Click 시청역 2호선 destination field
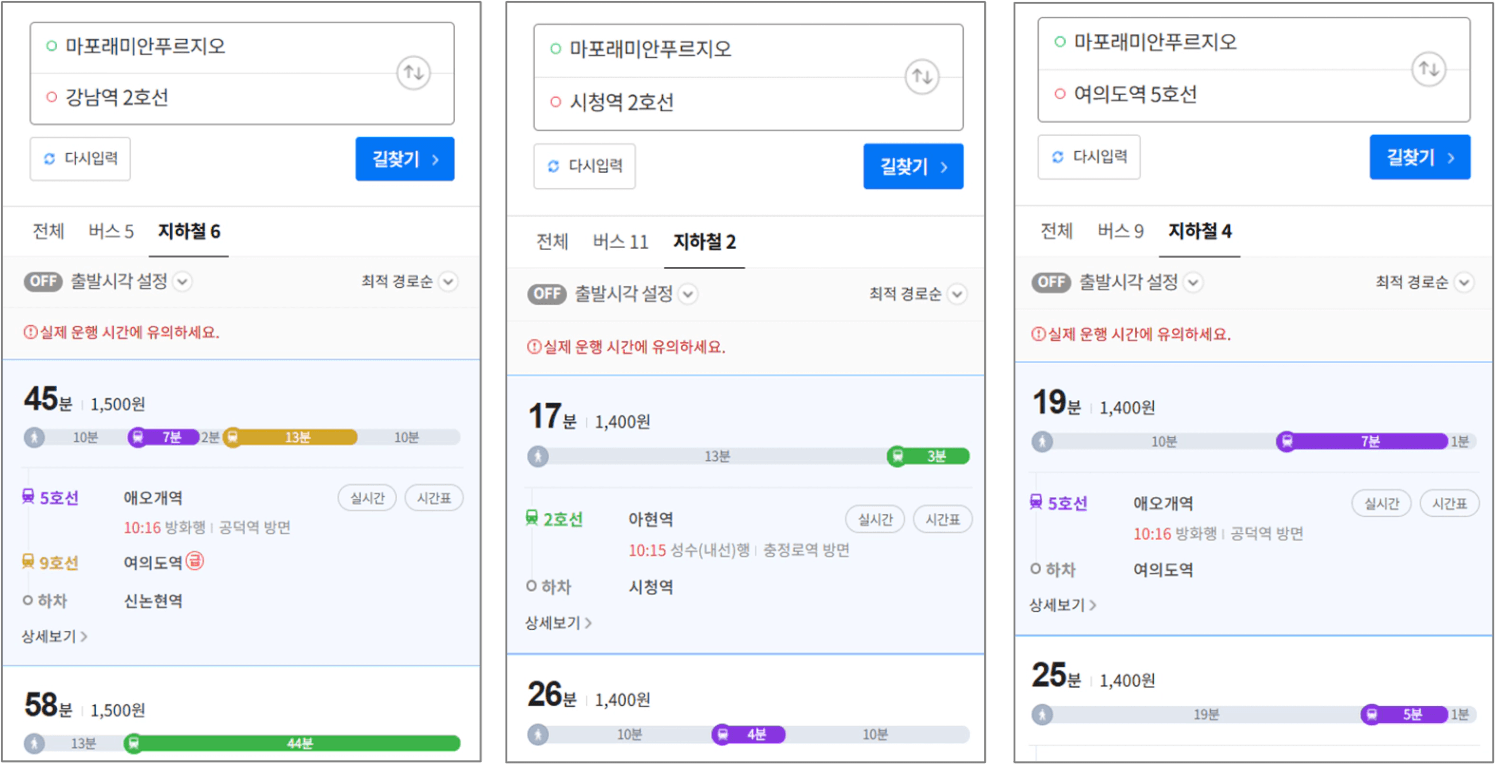1495x764 pixels. click(x=748, y=102)
